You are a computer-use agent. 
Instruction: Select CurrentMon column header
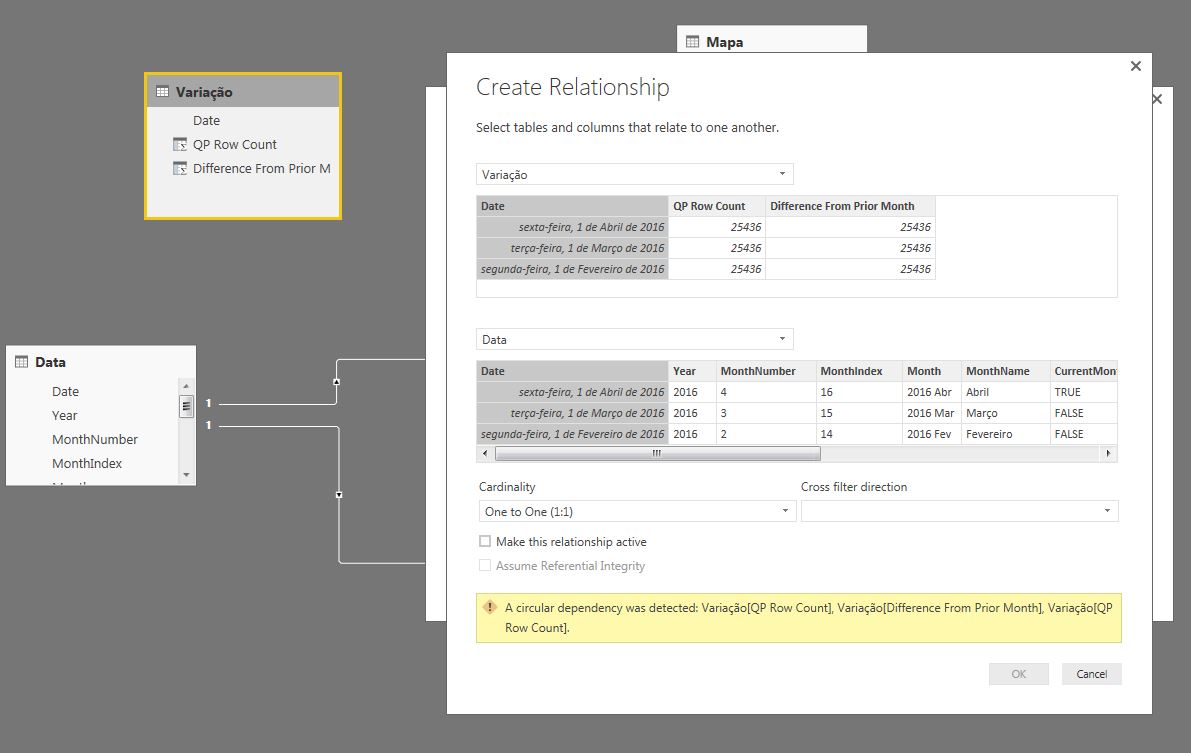pos(1084,371)
